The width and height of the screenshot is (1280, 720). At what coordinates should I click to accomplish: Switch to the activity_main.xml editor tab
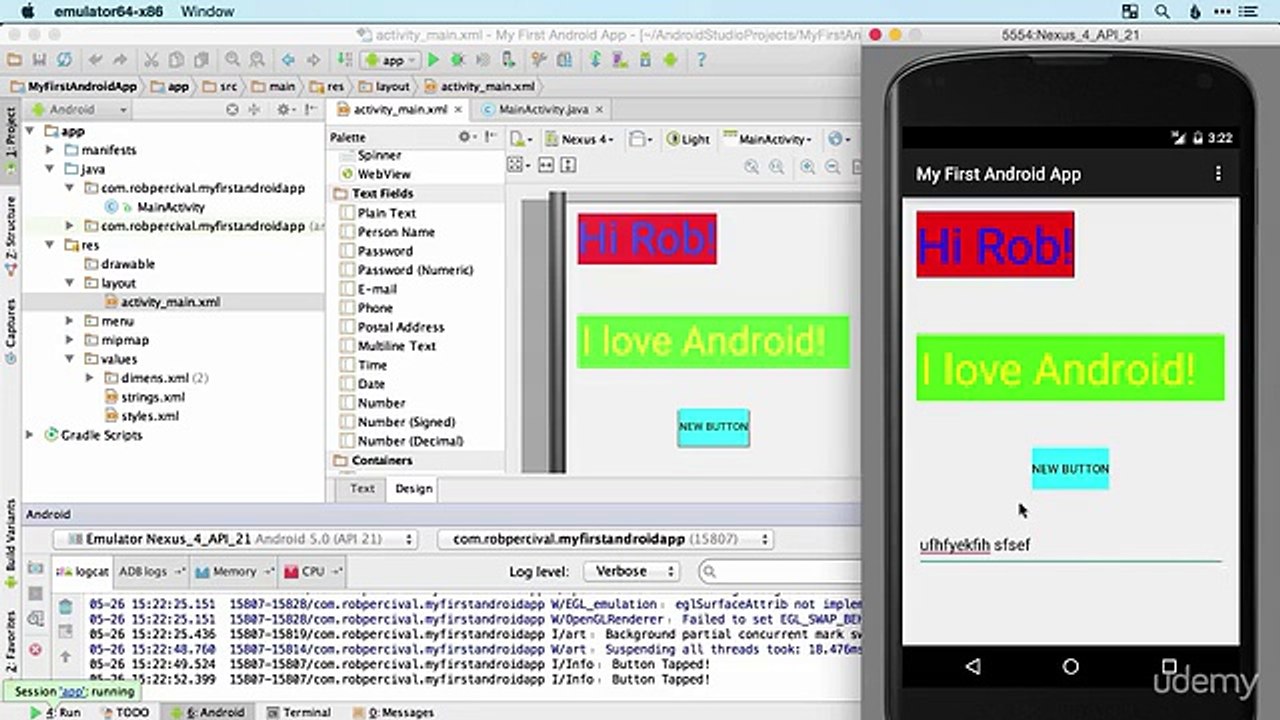(400, 110)
